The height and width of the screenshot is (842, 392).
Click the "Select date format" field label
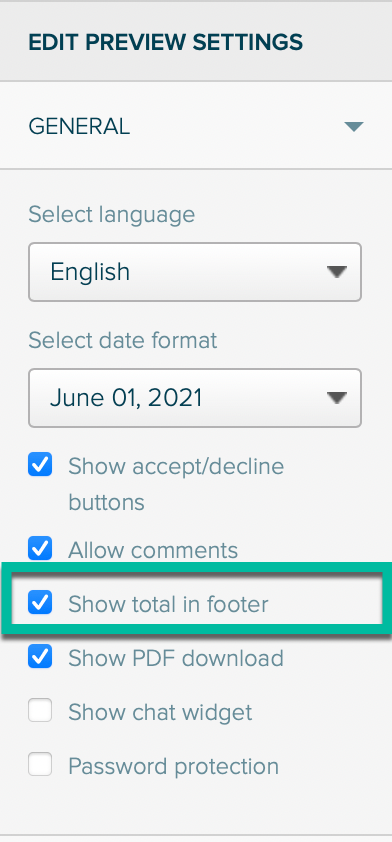(x=123, y=340)
